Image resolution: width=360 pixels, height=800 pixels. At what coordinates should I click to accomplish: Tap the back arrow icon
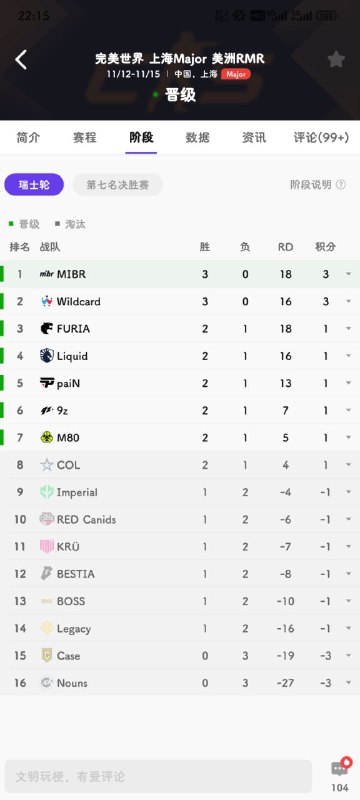20,60
